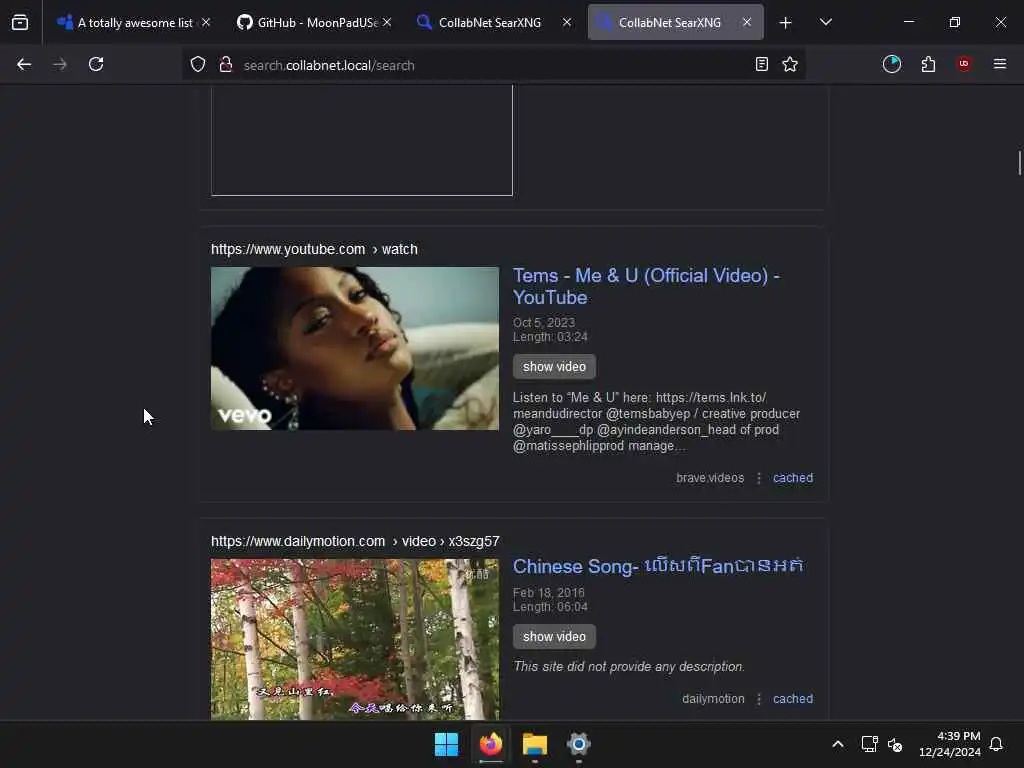1024x768 pixels.
Task: Click the Tems video thumbnail
Action: tap(355, 348)
